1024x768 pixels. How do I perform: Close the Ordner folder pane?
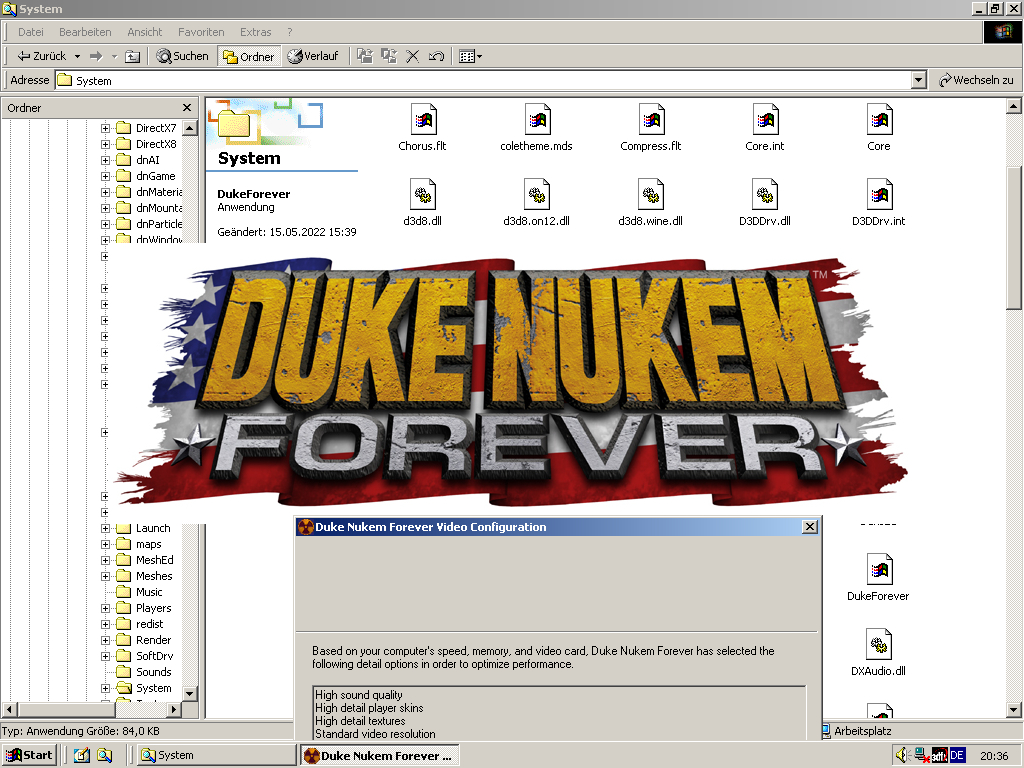(187, 108)
